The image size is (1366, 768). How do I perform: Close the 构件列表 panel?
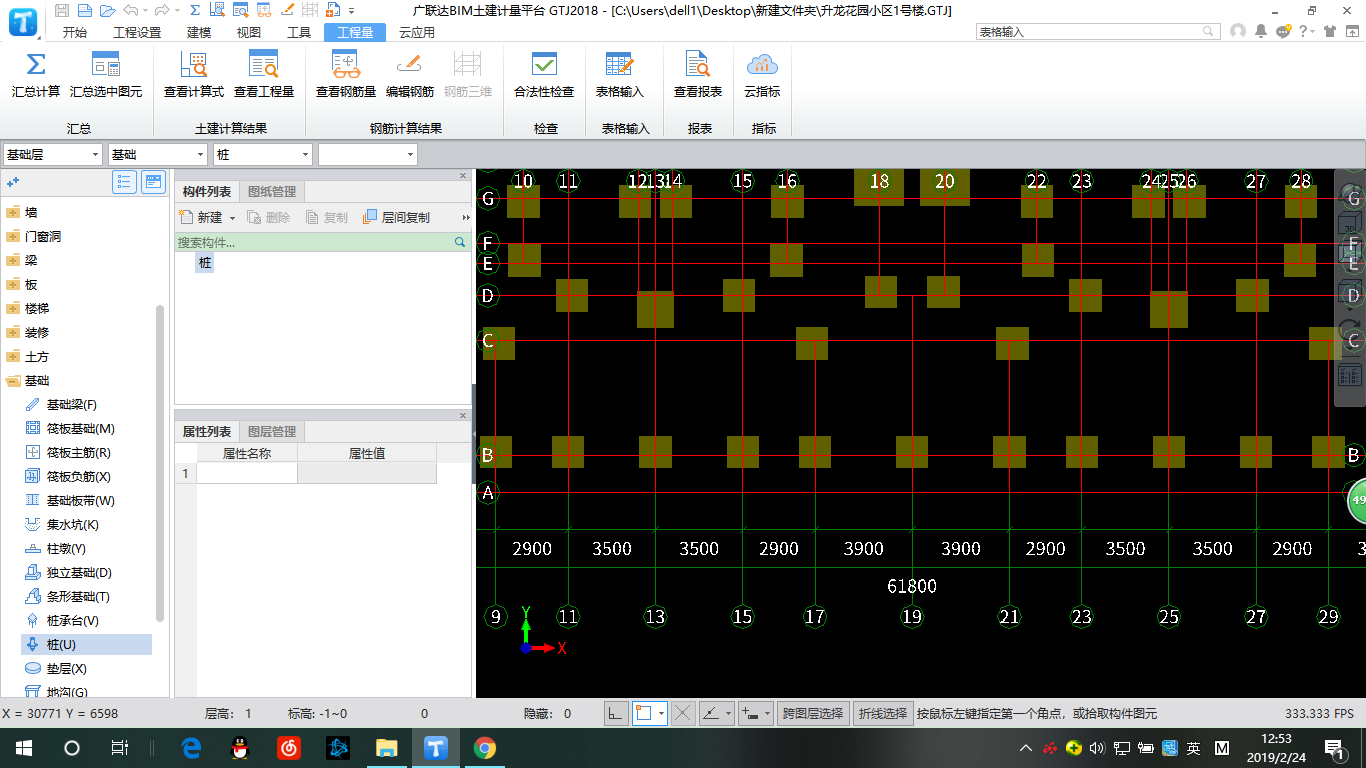(463, 176)
